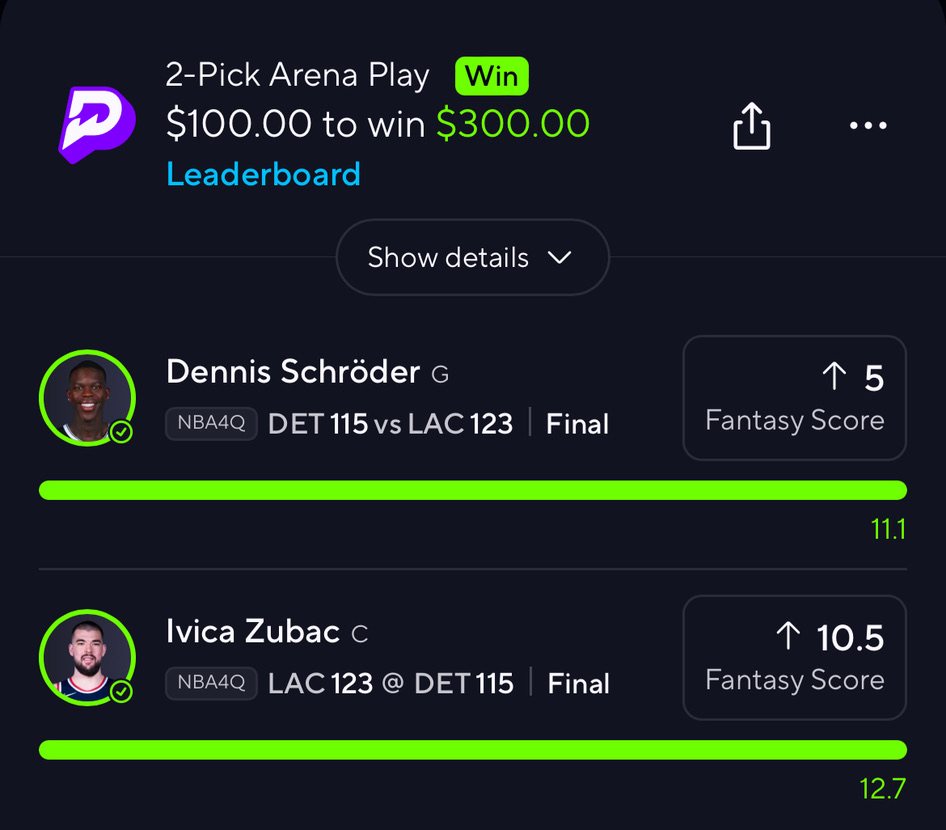
Task: Tap the up arrow beside 10.5
Action: point(788,636)
